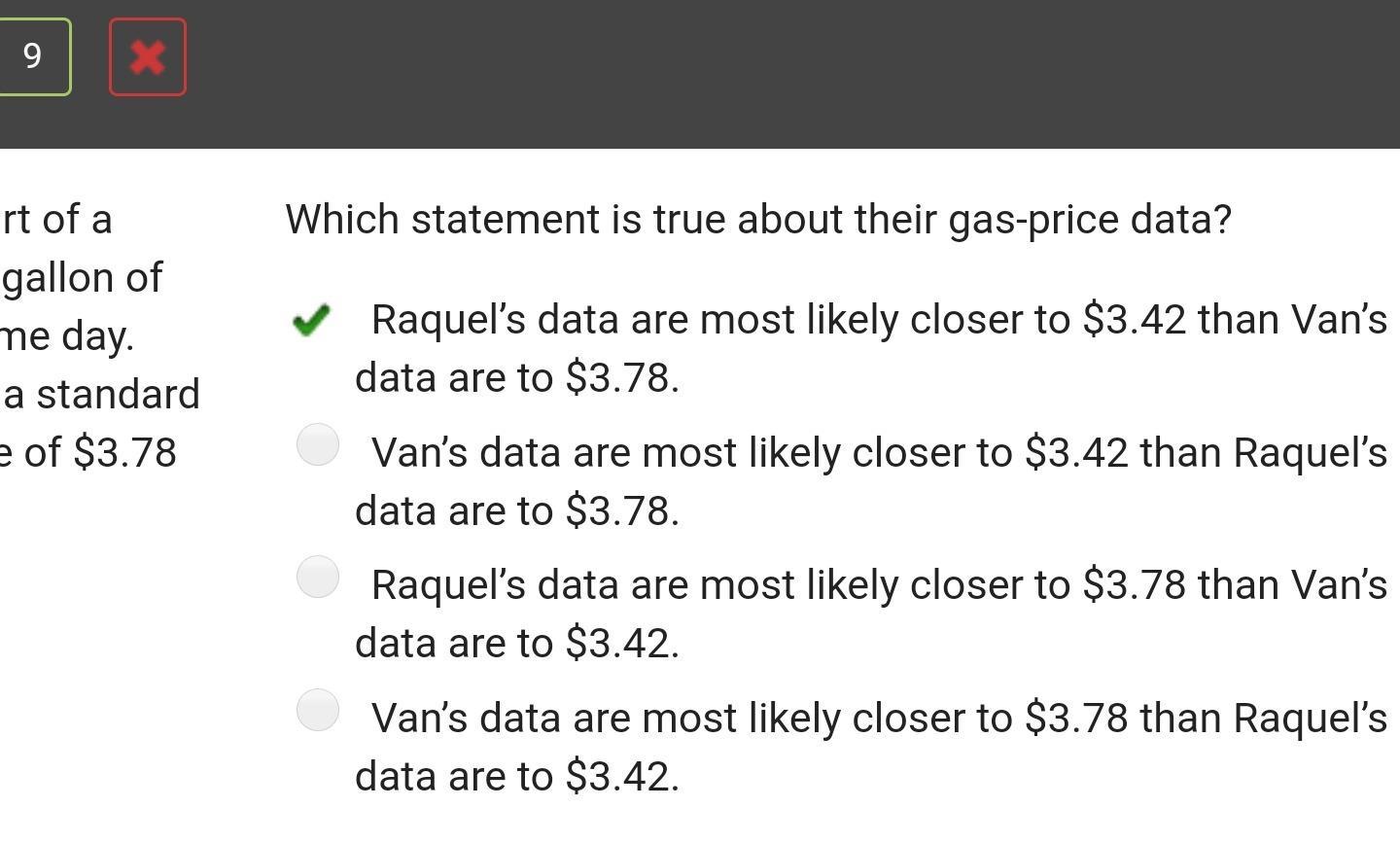Select the fourth option radio button
1400x843 pixels.
point(318,710)
